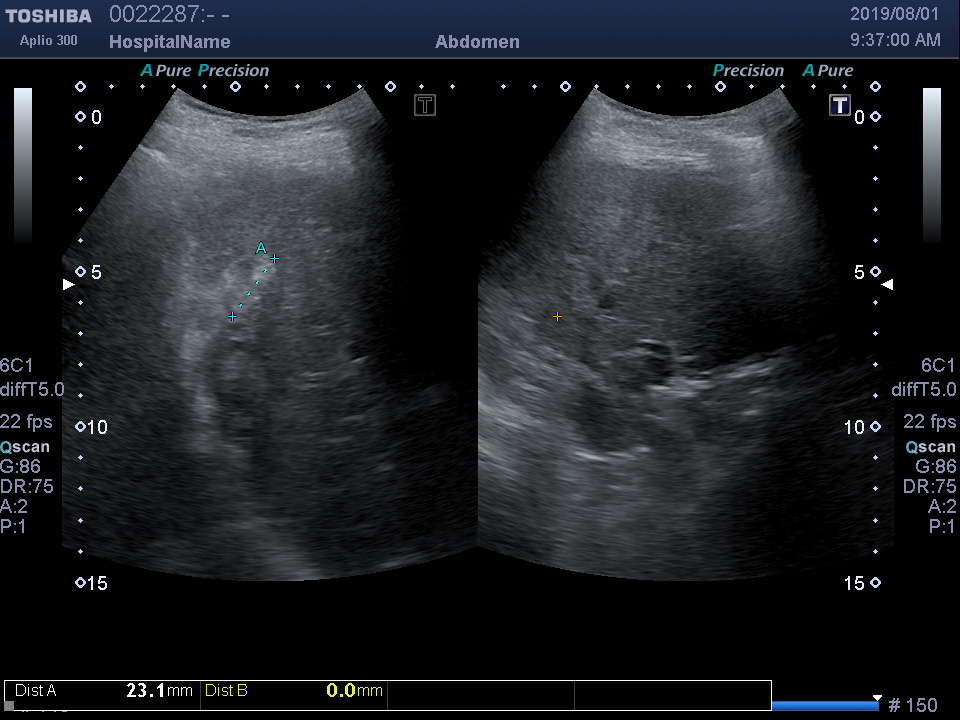Click the TOSHIBA logo
Image resolution: width=960 pixels, height=720 pixels.
pyautogui.click(x=48, y=16)
